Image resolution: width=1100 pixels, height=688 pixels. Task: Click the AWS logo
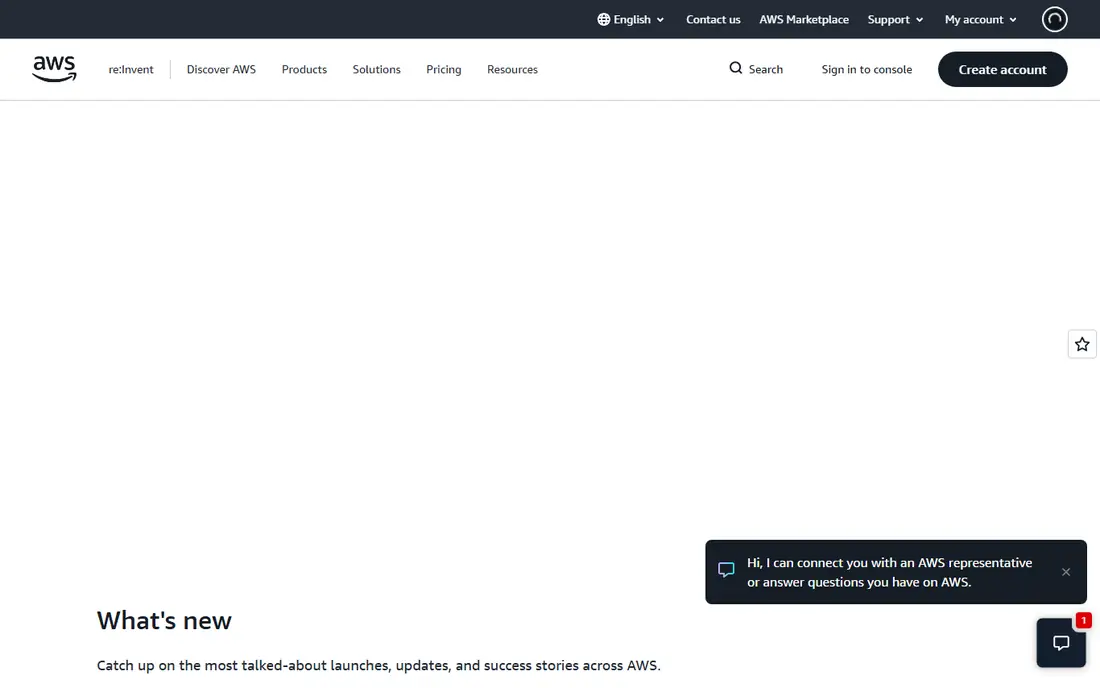point(54,69)
